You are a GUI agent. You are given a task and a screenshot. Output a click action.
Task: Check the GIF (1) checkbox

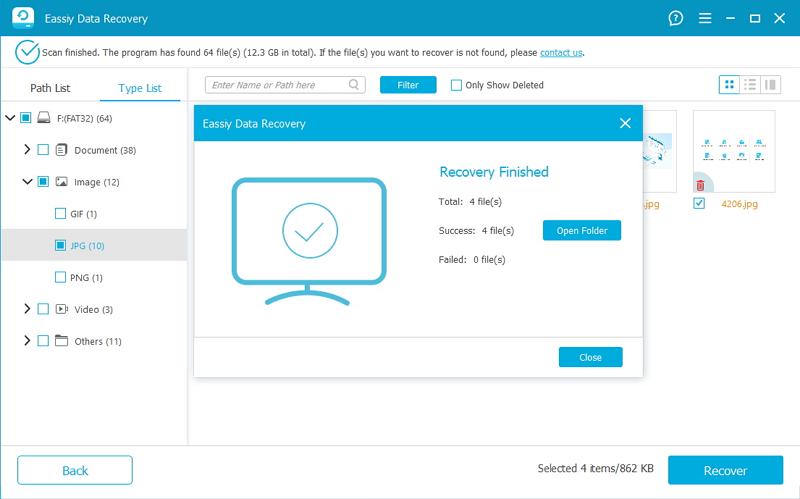point(60,213)
